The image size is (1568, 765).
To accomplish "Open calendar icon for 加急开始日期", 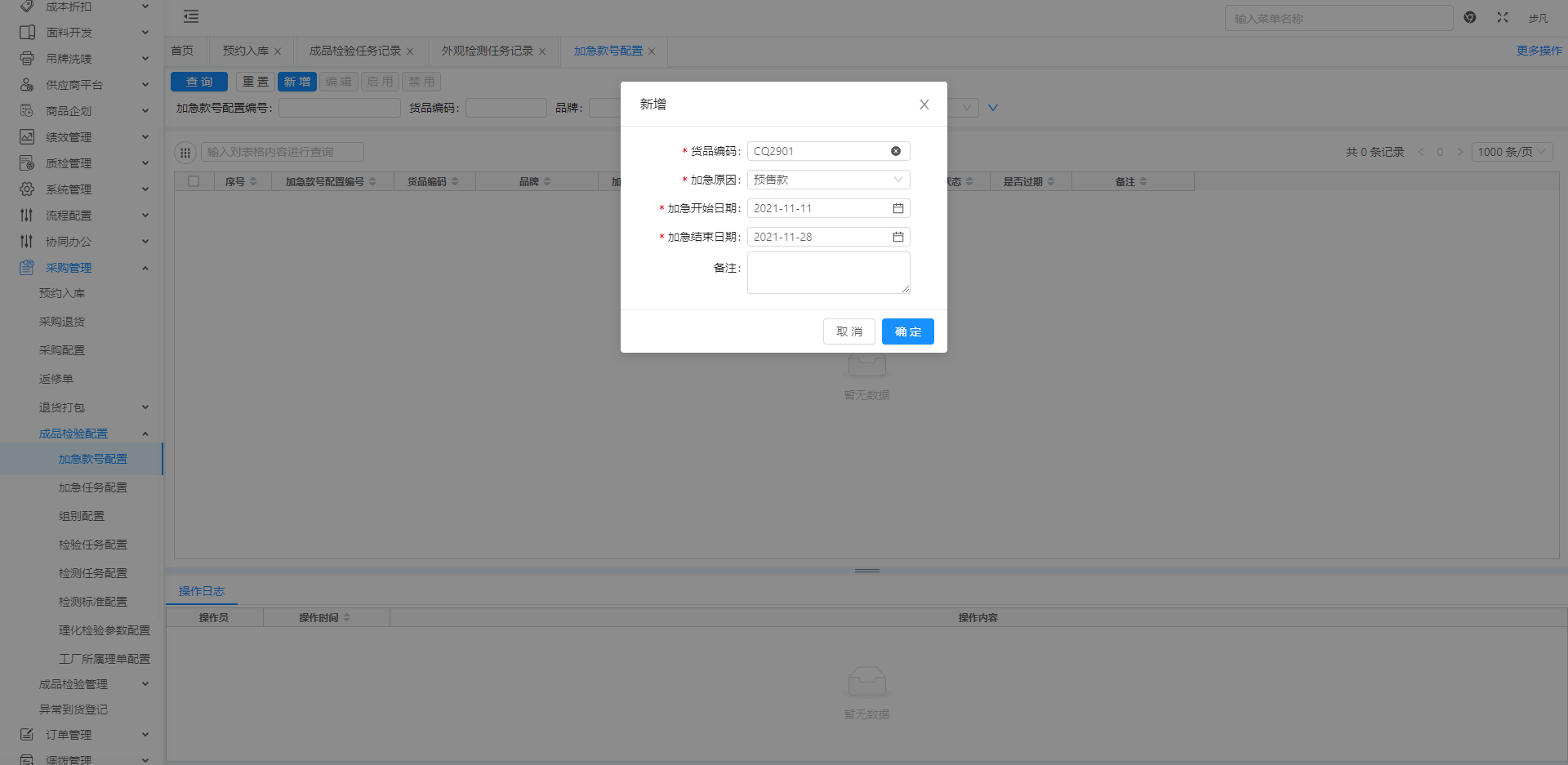I will (x=898, y=208).
